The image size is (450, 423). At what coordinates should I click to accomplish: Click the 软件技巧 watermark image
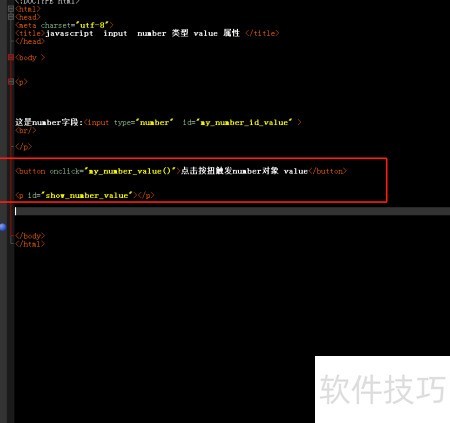(382, 389)
